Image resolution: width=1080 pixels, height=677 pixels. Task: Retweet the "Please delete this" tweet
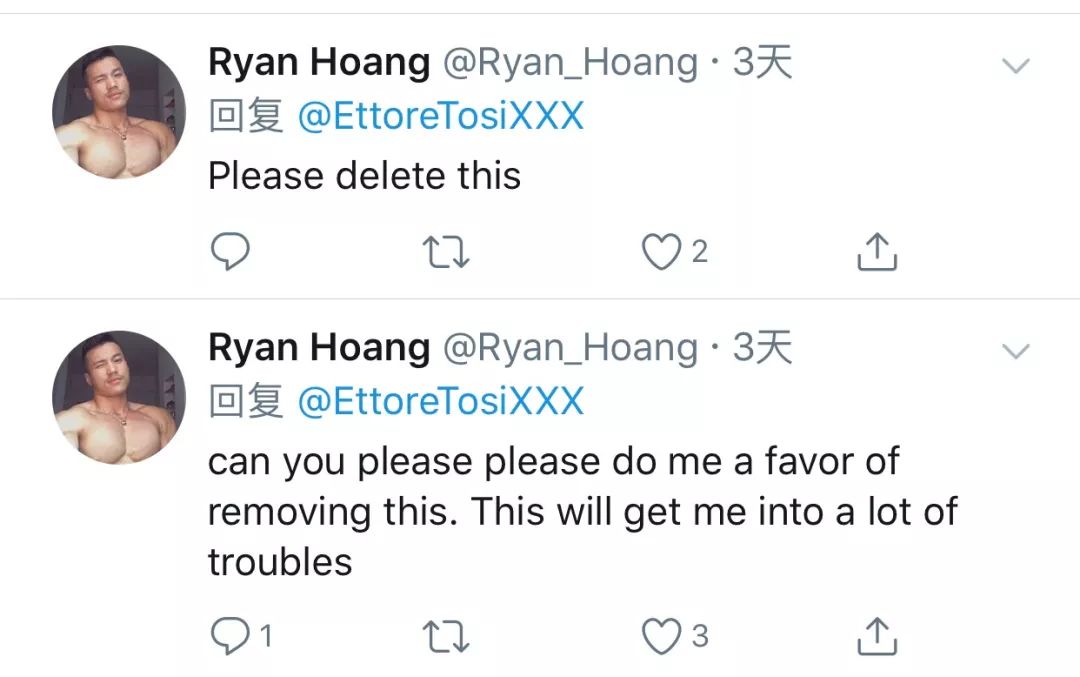[x=445, y=252]
